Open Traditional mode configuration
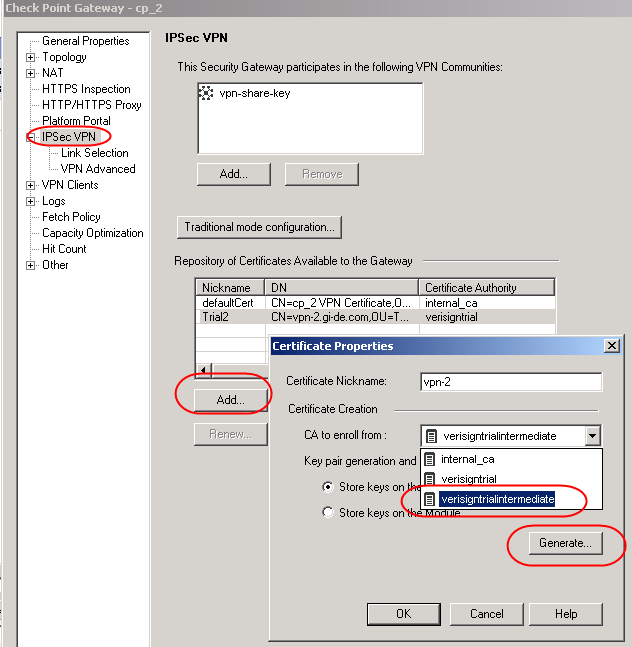632x647 pixels. point(259,227)
